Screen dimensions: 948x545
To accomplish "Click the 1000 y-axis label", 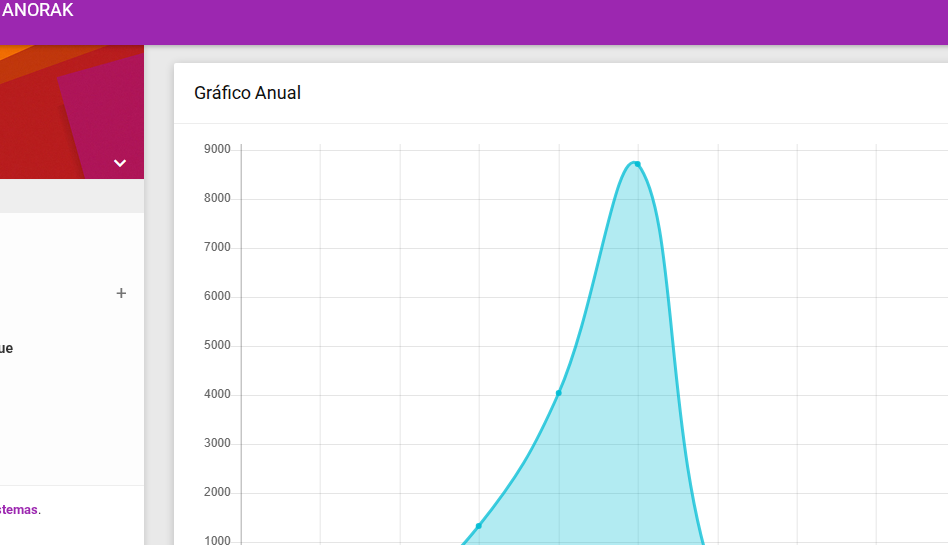I will tap(217, 541).
